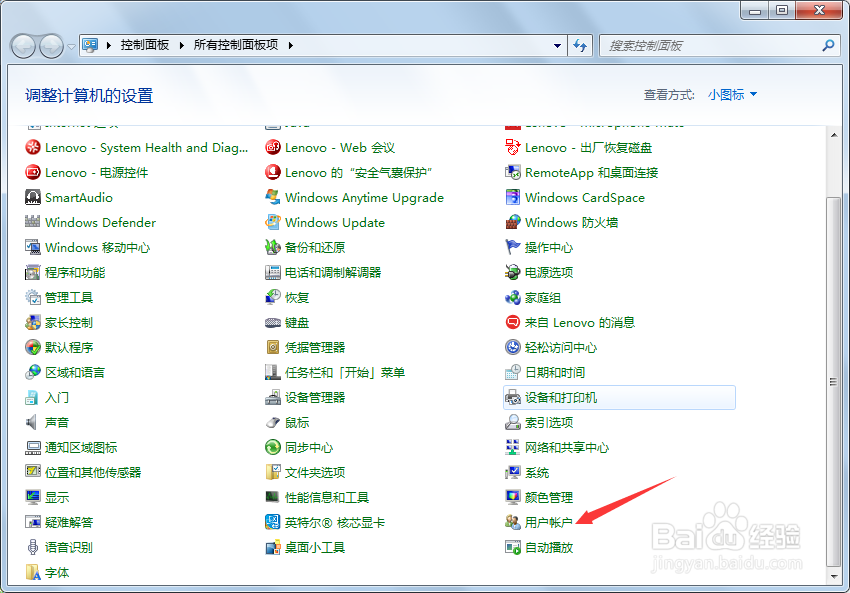Open 轻松访问中心 item
The image size is (850, 593).
pyautogui.click(x=551, y=347)
